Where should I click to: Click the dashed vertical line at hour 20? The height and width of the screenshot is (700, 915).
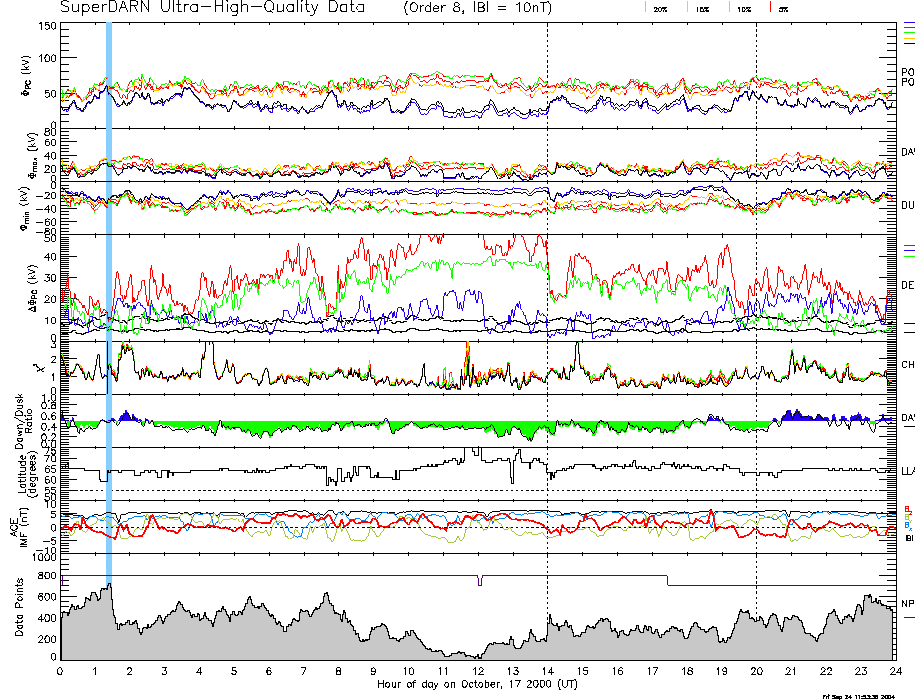coord(757,341)
